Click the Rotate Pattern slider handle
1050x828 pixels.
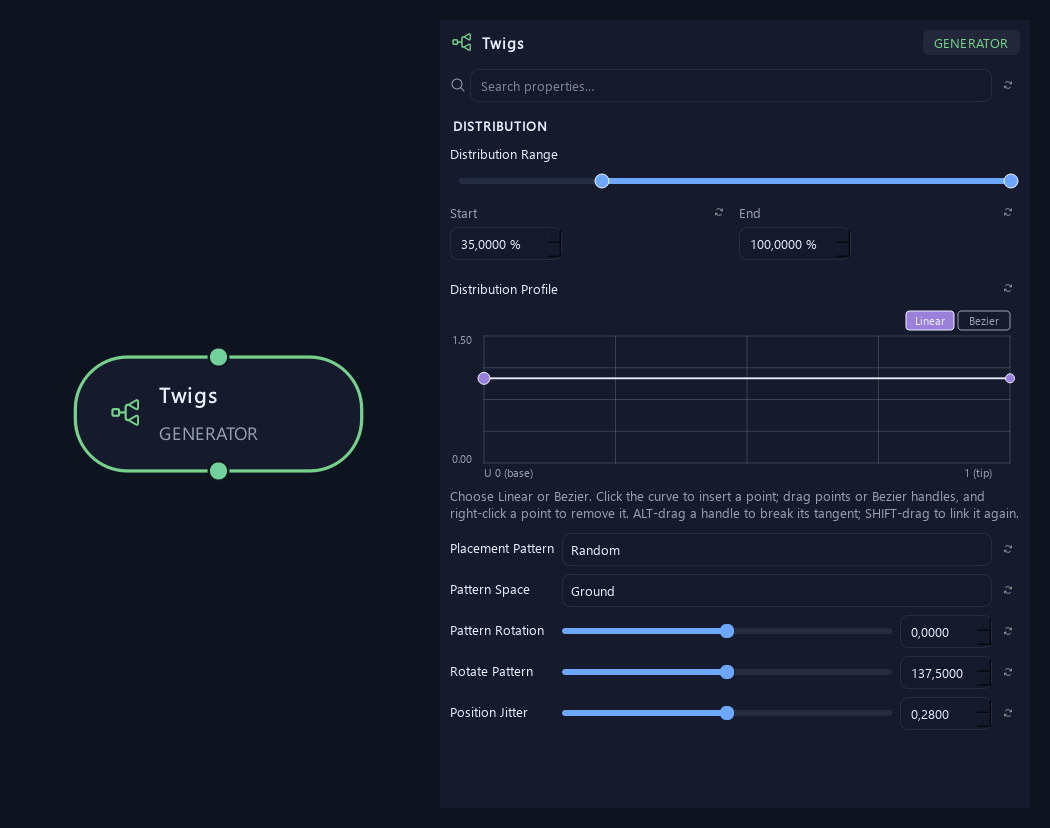[727, 672]
